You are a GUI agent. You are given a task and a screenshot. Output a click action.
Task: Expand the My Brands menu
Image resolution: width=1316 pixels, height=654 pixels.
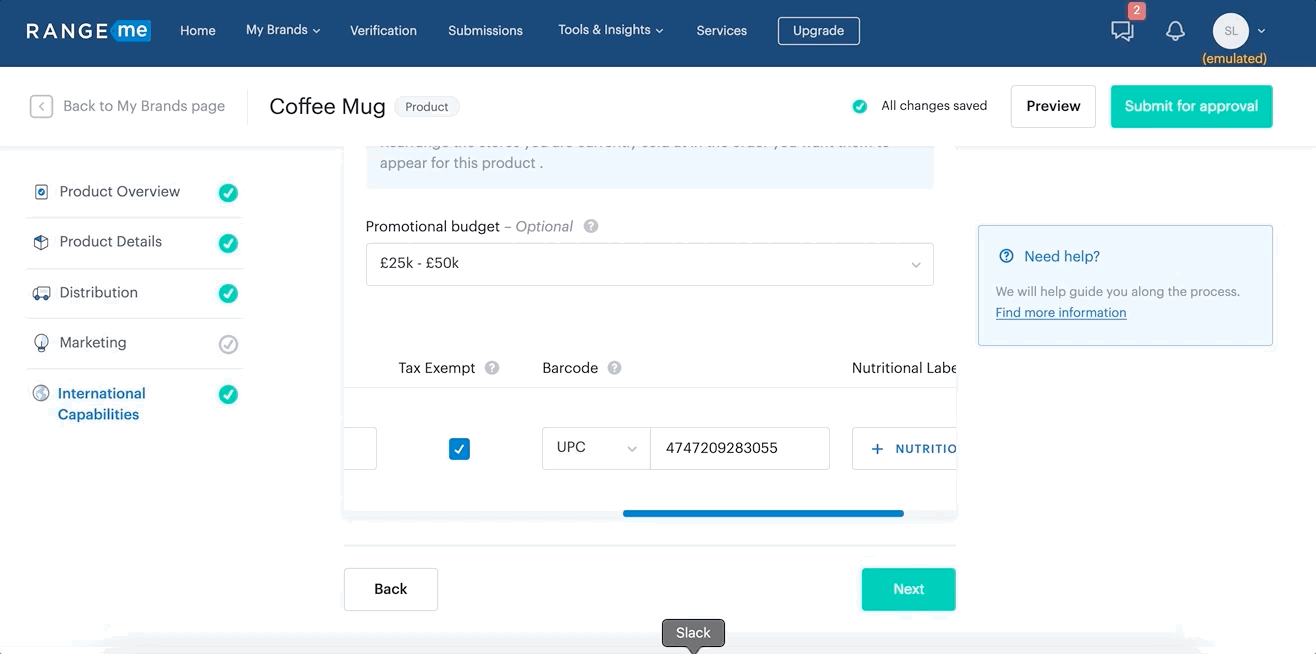click(283, 30)
